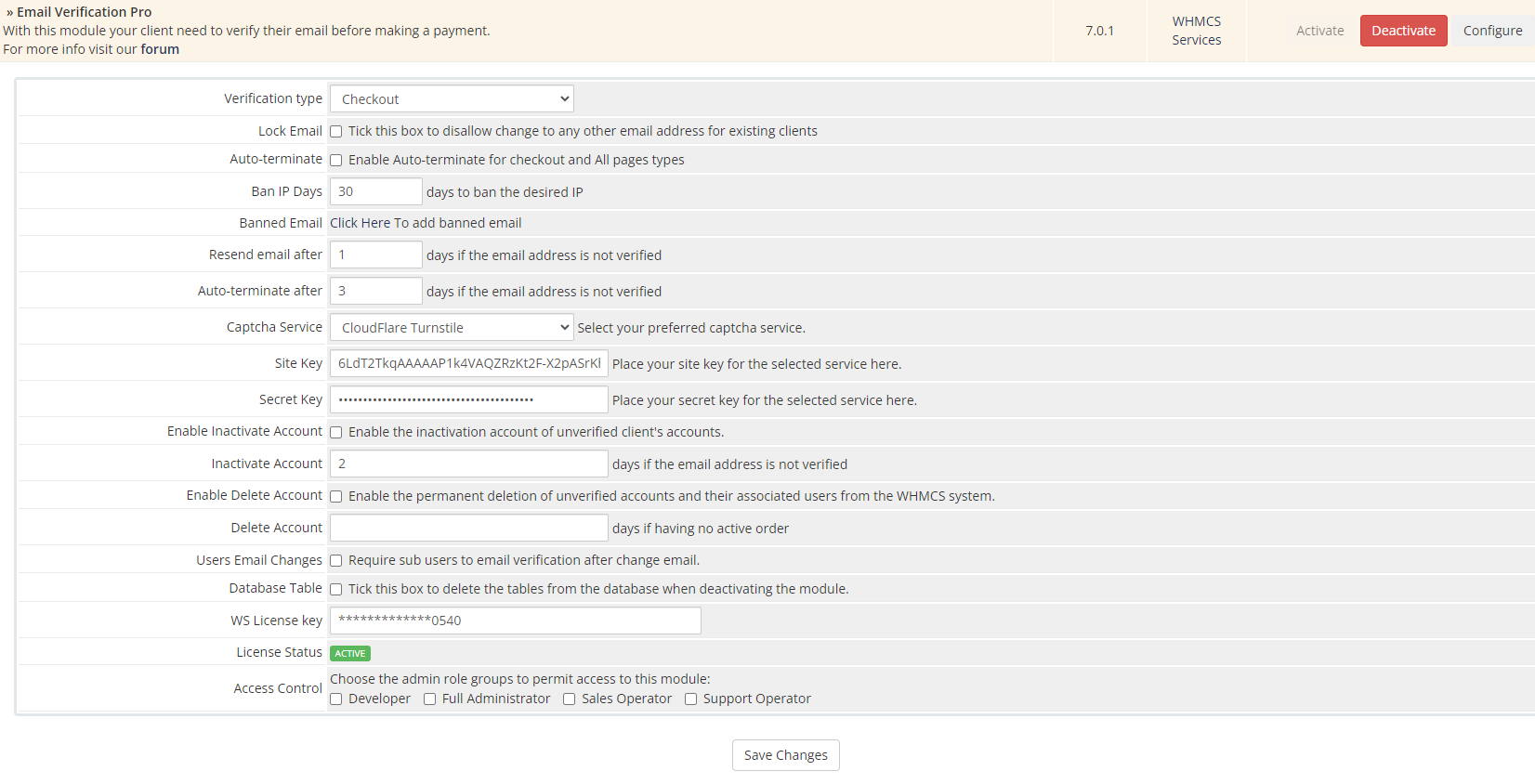Screen dimensions: 1535x784
Task: Click the Save Changes button
Action: (786, 755)
